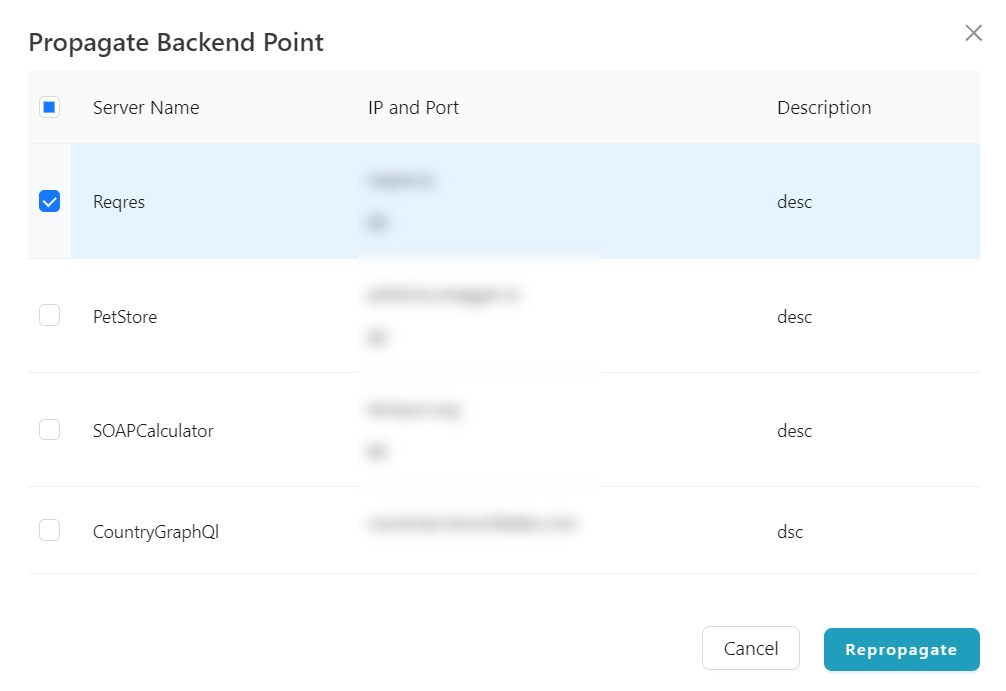The height and width of the screenshot is (691, 1006).
Task: Enable the CountryGraphQl server checkbox
Action: pyautogui.click(x=49, y=530)
